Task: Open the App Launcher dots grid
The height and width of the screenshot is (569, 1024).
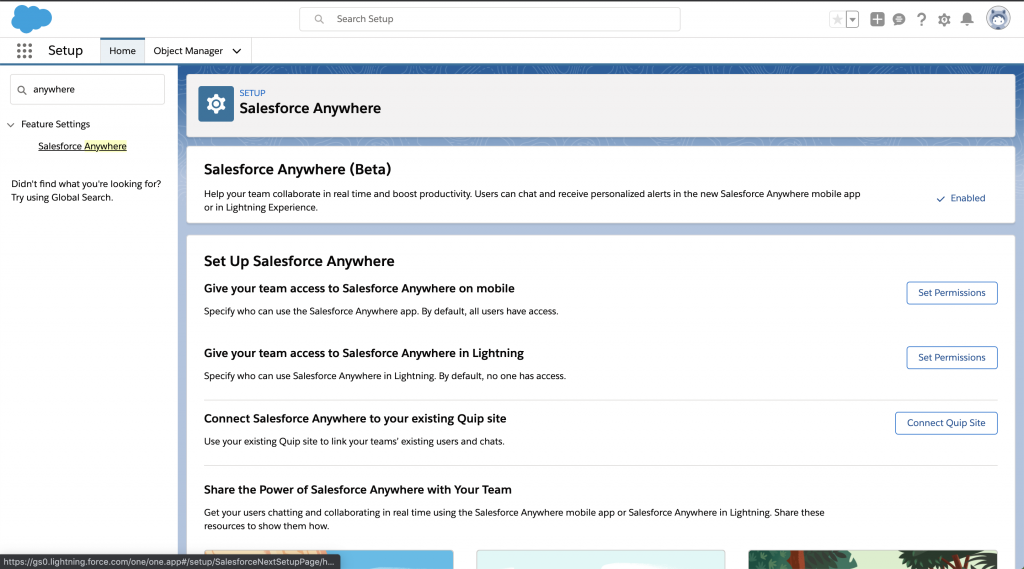Action: [24, 51]
